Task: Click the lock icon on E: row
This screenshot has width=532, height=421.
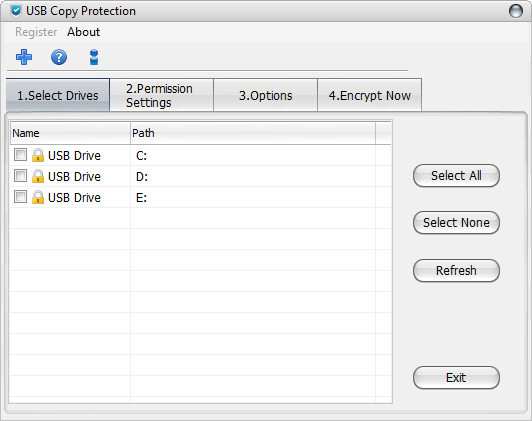Action: [x=38, y=197]
